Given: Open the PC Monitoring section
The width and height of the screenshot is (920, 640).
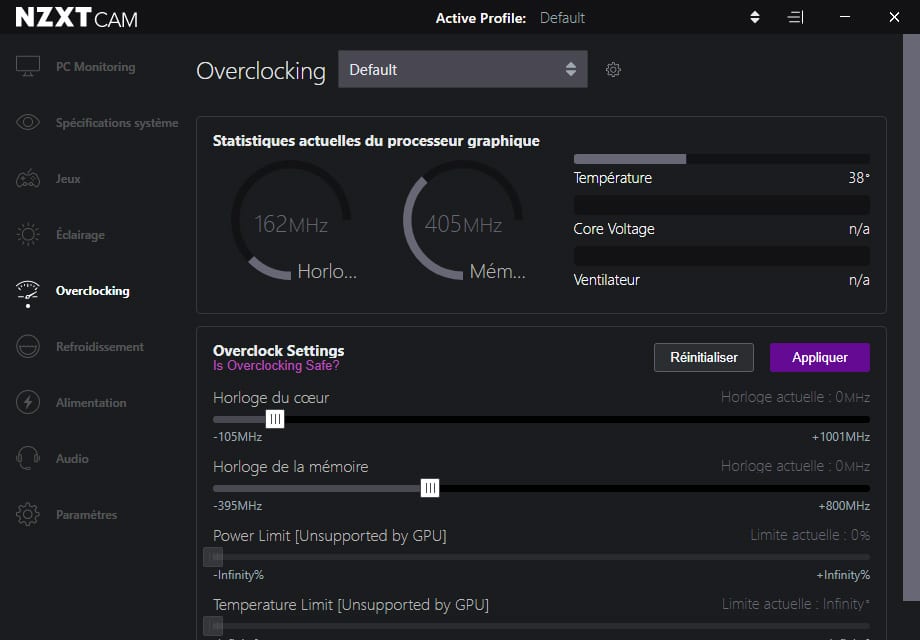Looking at the screenshot, I should click(96, 67).
